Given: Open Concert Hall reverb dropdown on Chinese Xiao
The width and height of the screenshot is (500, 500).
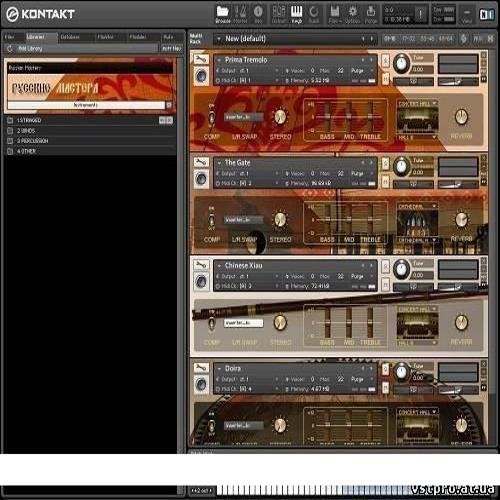Looking at the screenshot, I should tap(417, 309).
